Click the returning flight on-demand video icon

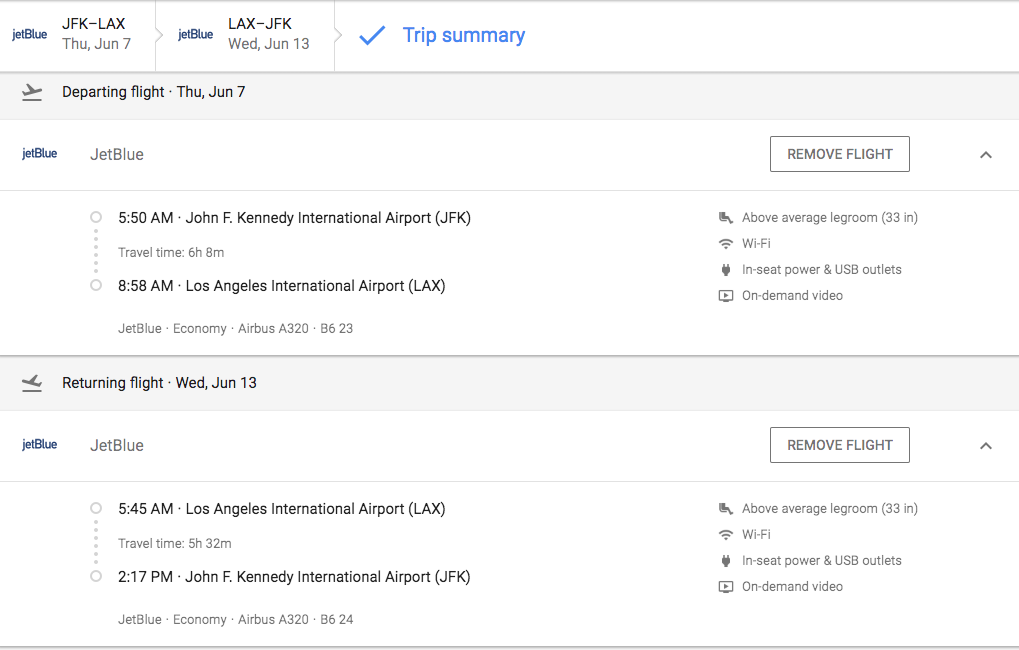point(726,587)
